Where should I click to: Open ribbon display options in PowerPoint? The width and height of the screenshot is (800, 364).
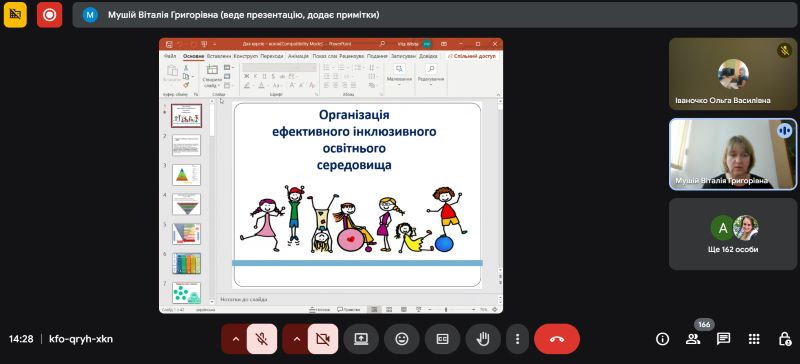click(x=444, y=44)
